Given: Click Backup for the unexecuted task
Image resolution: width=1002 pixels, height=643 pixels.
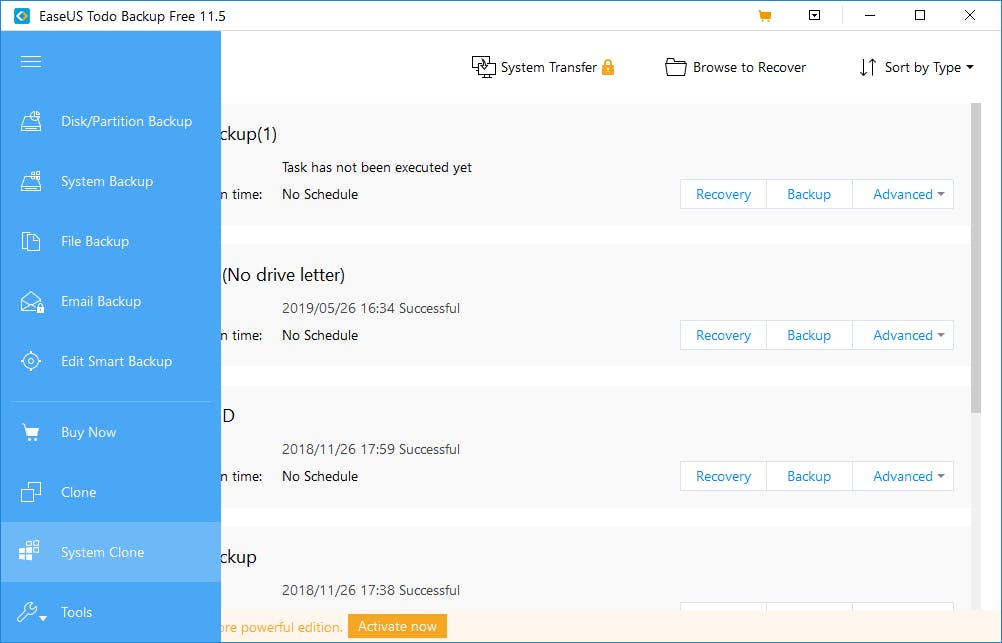Looking at the screenshot, I should [x=809, y=194].
